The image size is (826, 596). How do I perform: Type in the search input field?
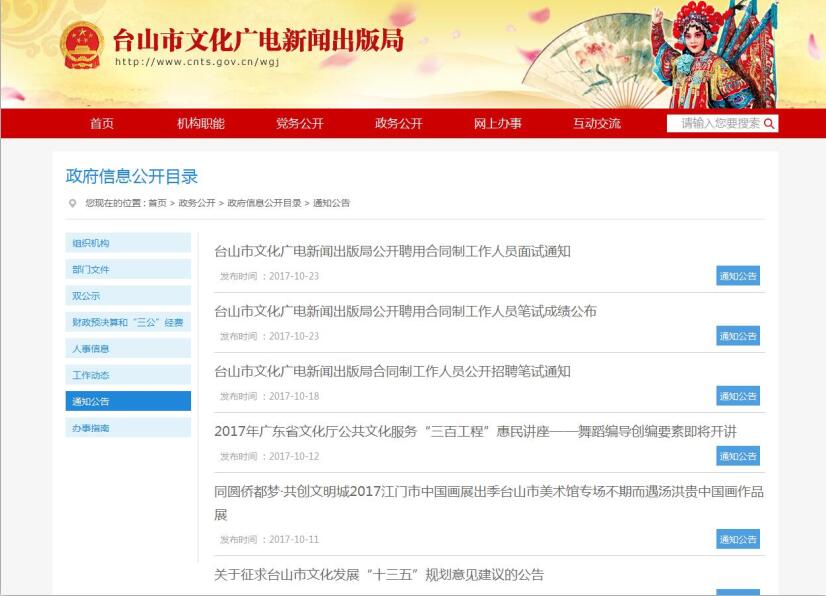pos(714,124)
